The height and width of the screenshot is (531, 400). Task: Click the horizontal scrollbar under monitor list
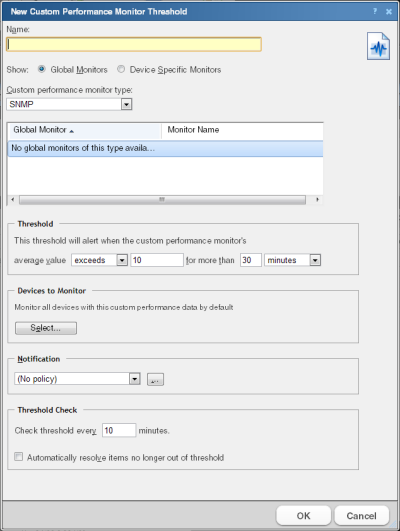click(x=162, y=199)
